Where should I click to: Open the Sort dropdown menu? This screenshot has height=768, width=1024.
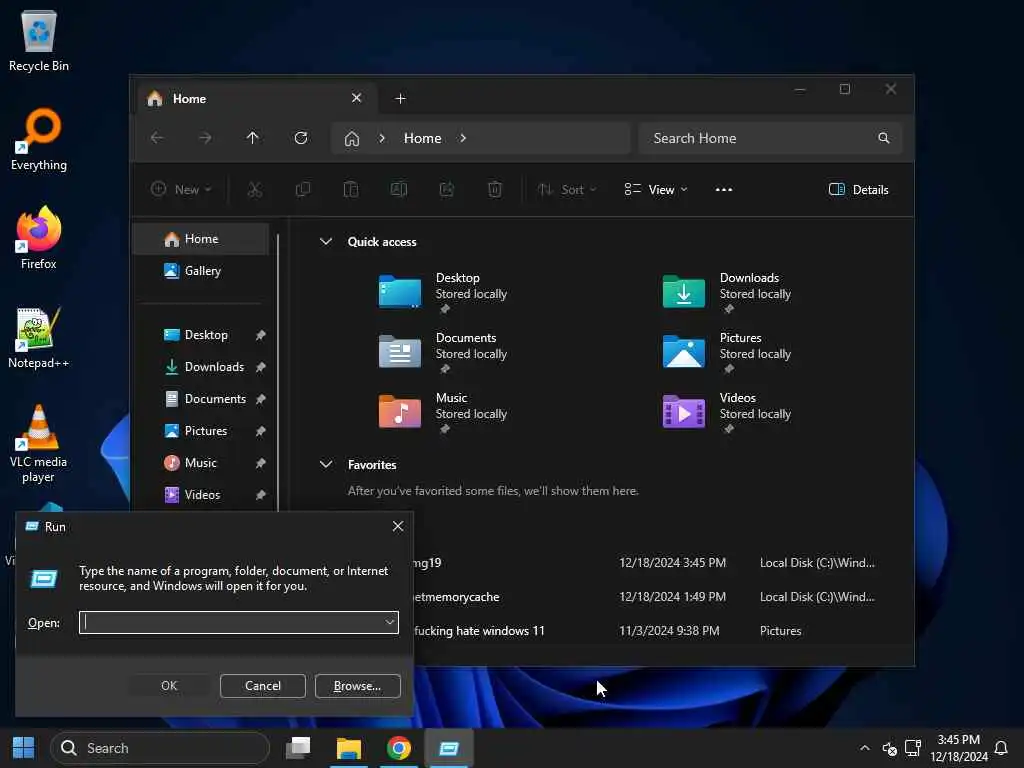(566, 189)
